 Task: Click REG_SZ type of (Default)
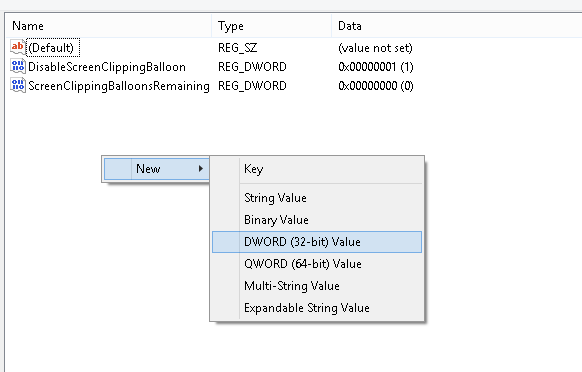[x=238, y=48]
